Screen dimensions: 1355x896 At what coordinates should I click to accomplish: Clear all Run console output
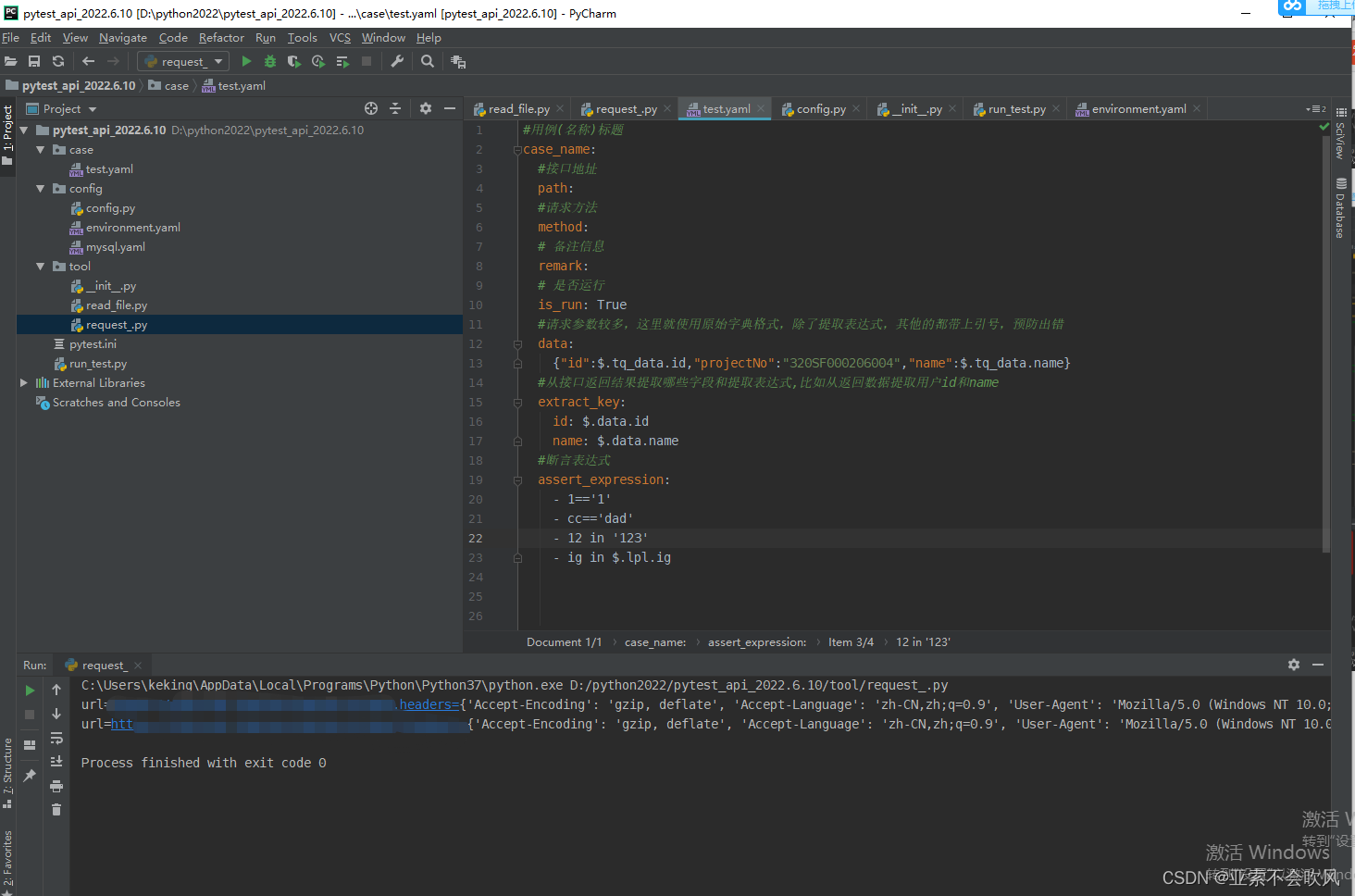[56, 810]
